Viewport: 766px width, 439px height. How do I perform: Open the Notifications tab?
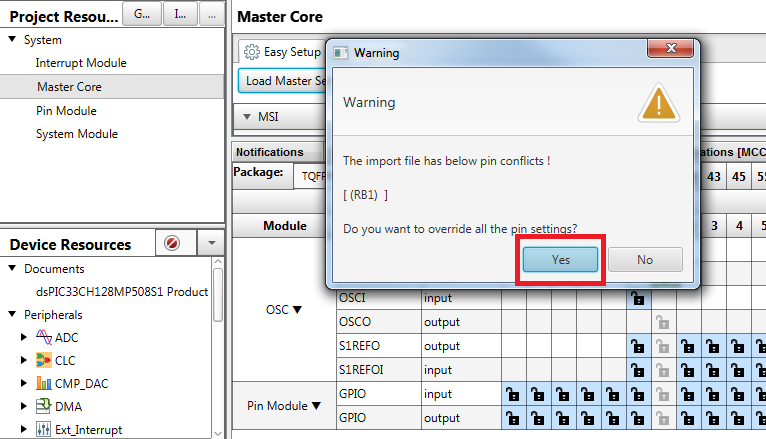[x=270, y=152]
